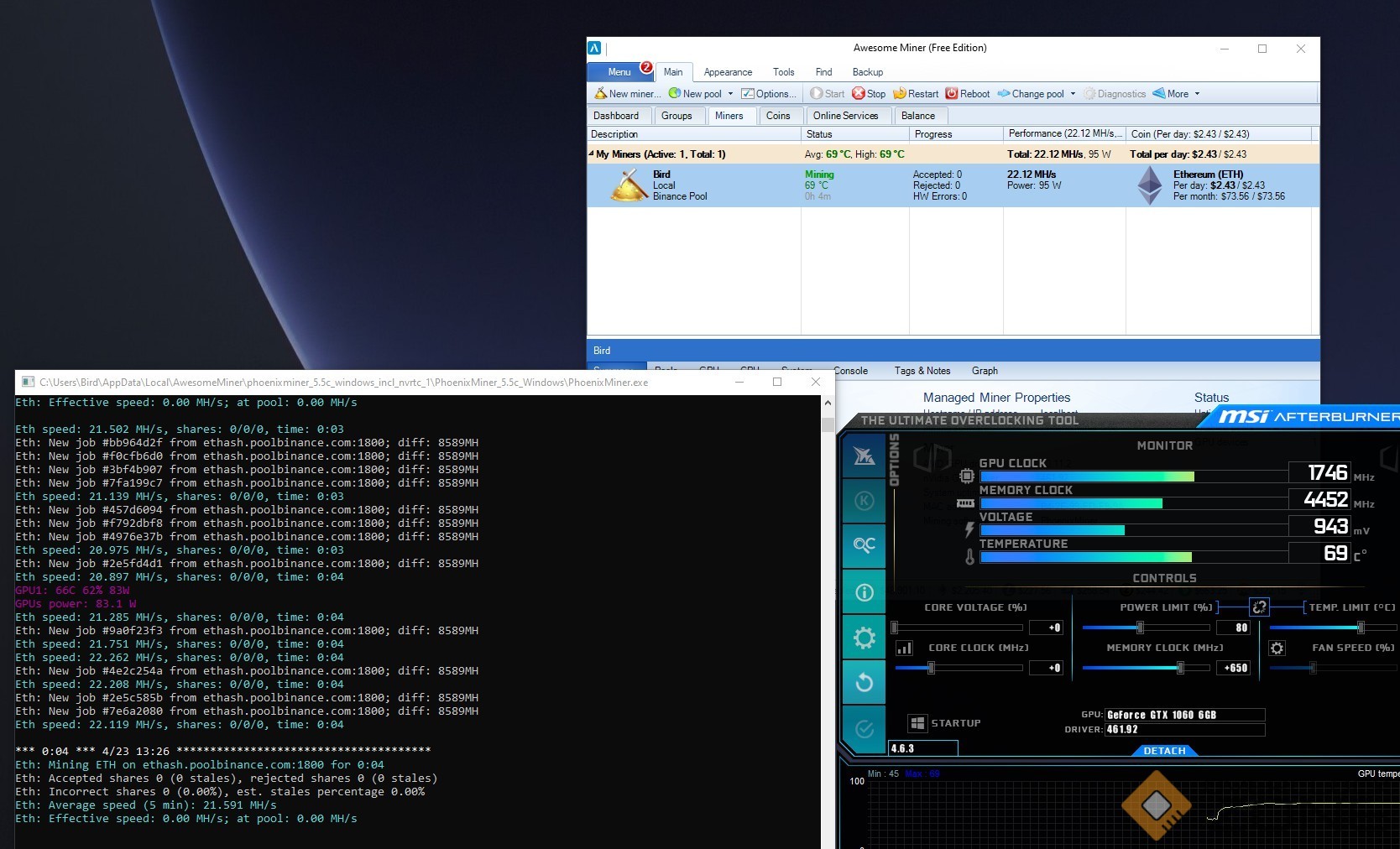Switch to the Dashboard tab
This screenshot has width=1400, height=849.
click(616, 116)
